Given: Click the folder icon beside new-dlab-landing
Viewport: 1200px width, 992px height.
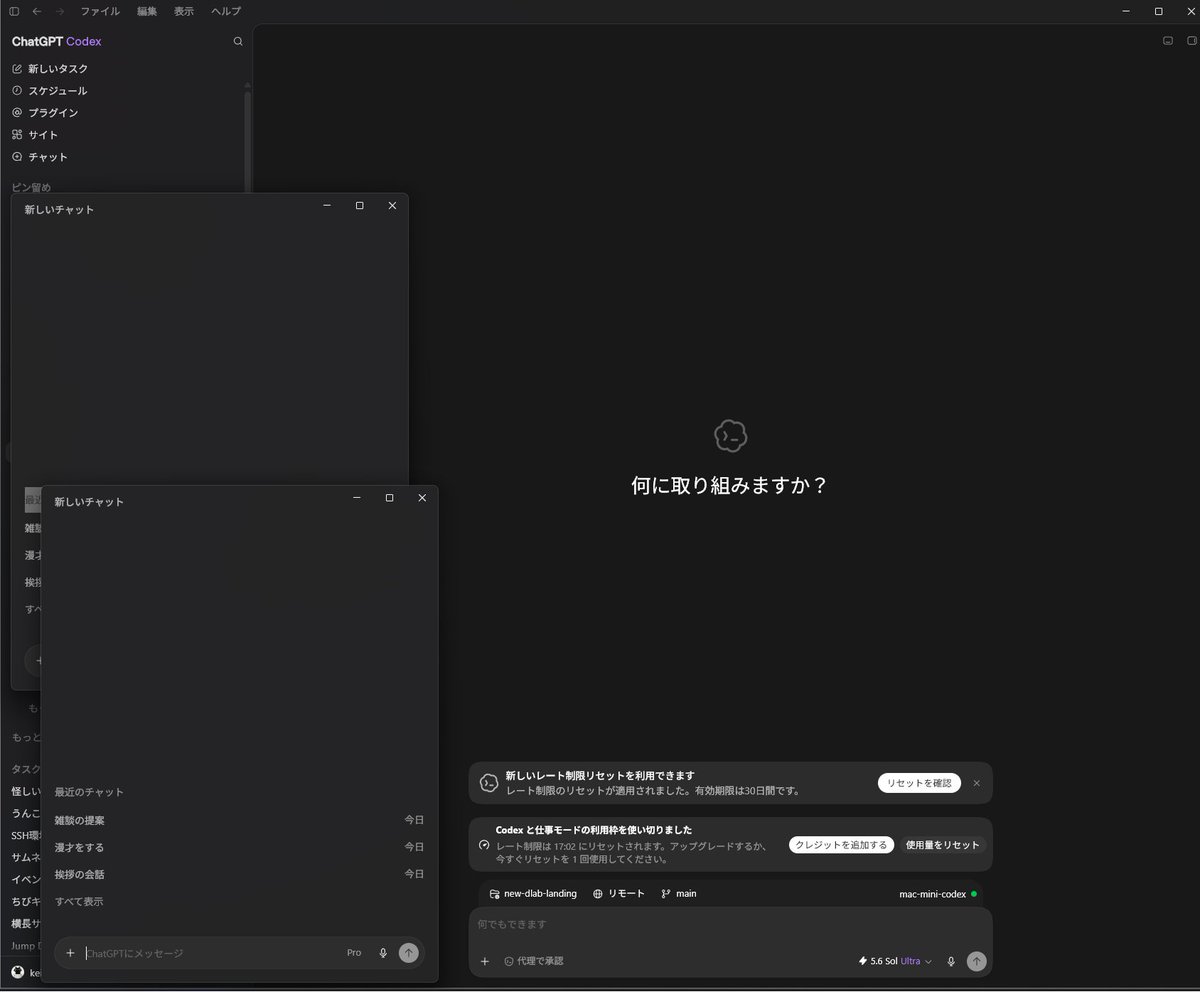Looking at the screenshot, I should point(494,894).
